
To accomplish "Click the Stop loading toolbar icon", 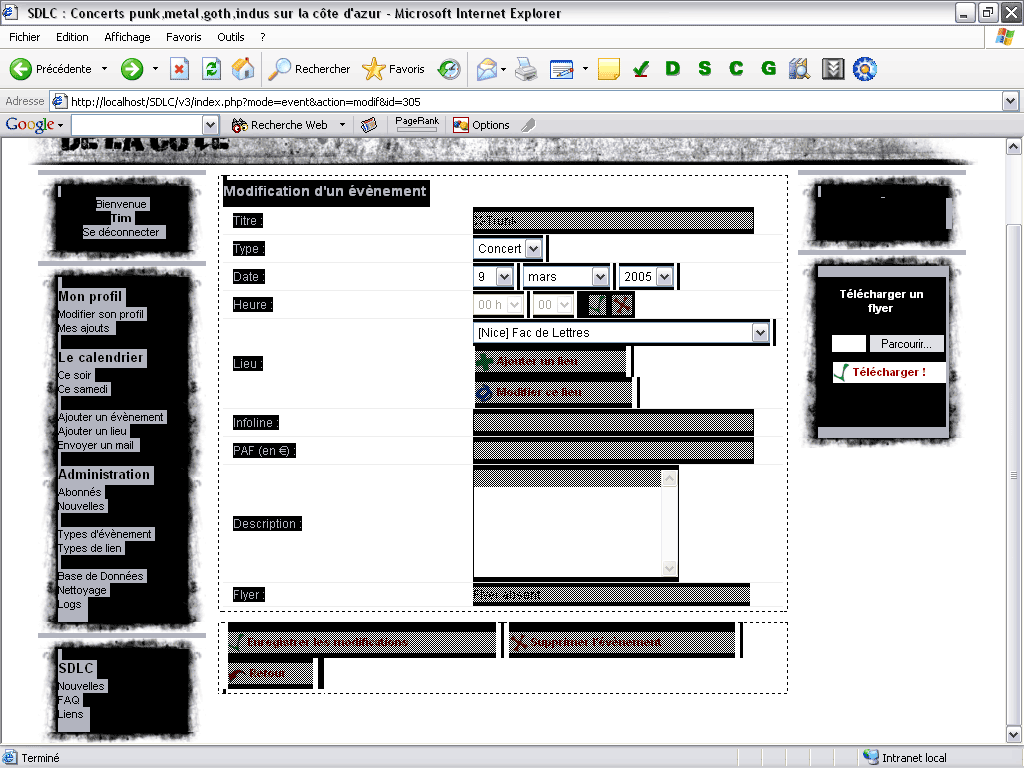I will click(180, 69).
